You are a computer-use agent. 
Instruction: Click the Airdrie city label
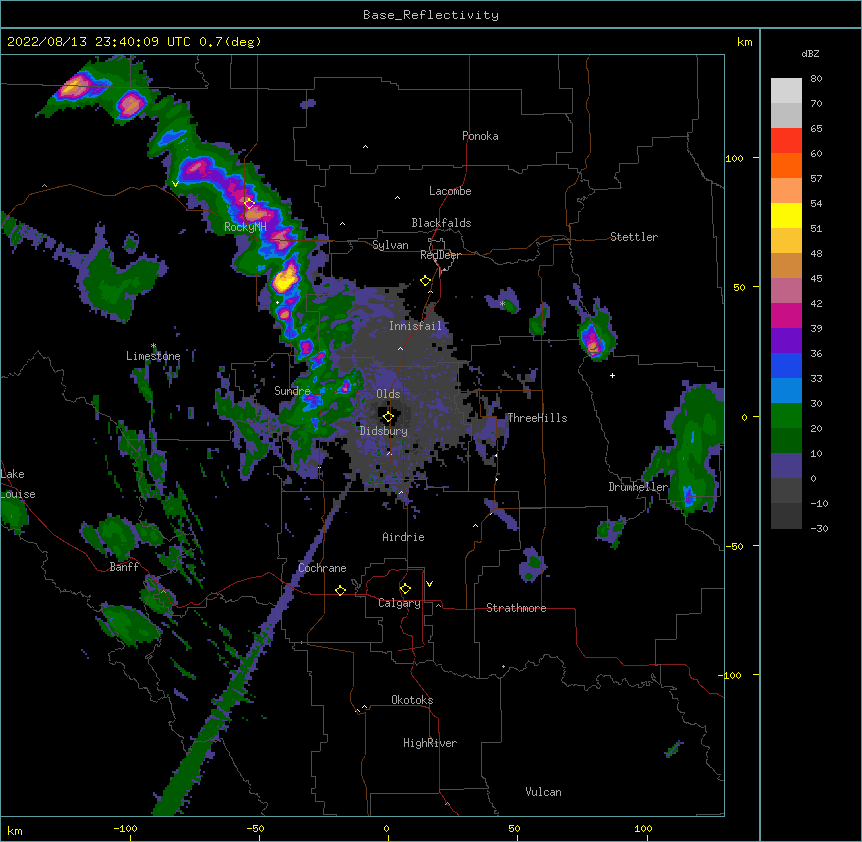click(404, 537)
